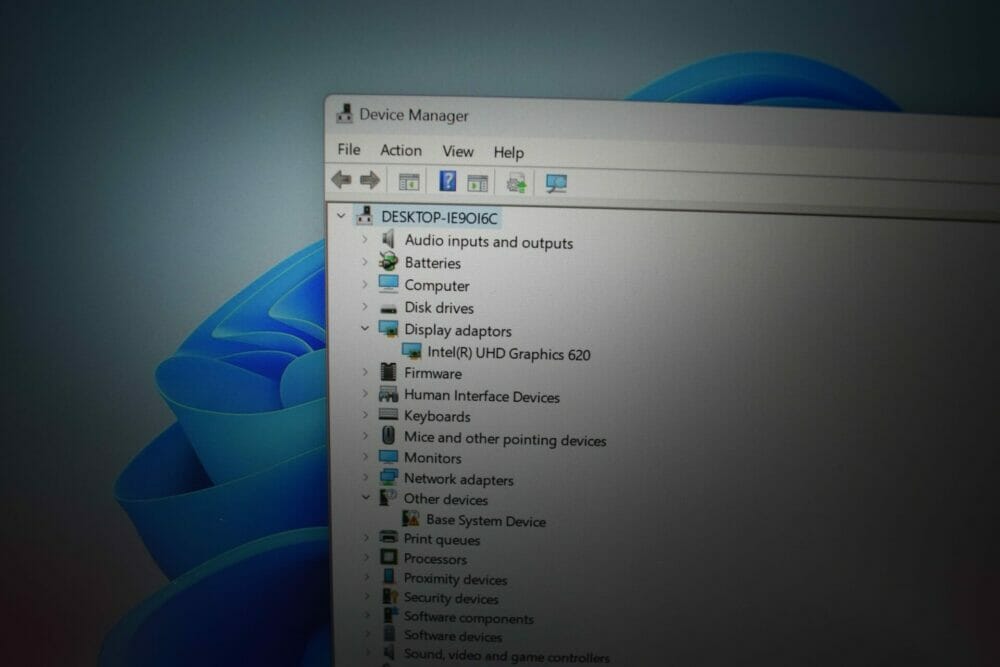Open the Help menu

508,153
